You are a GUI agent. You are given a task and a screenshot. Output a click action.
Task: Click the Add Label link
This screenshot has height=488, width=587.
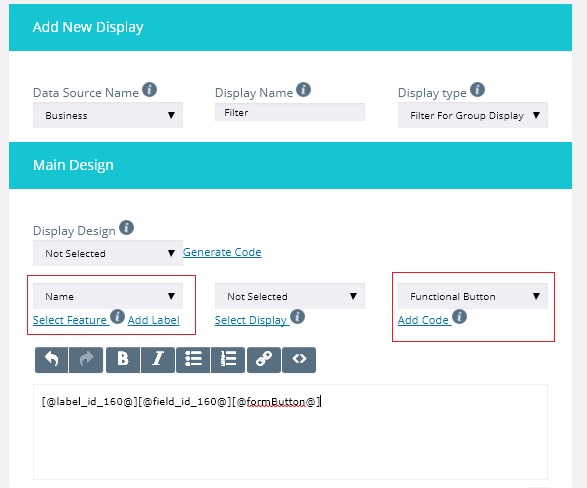tap(154, 320)
